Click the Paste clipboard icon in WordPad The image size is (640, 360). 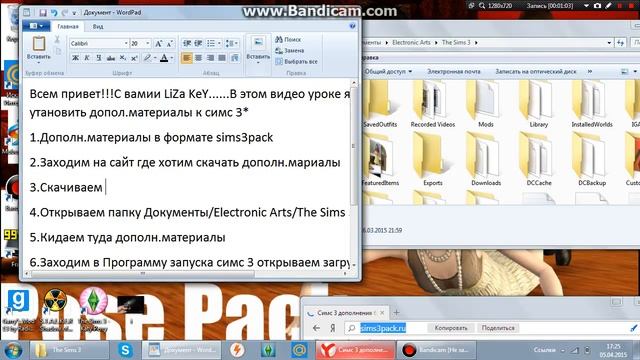[x=39, y=44]
